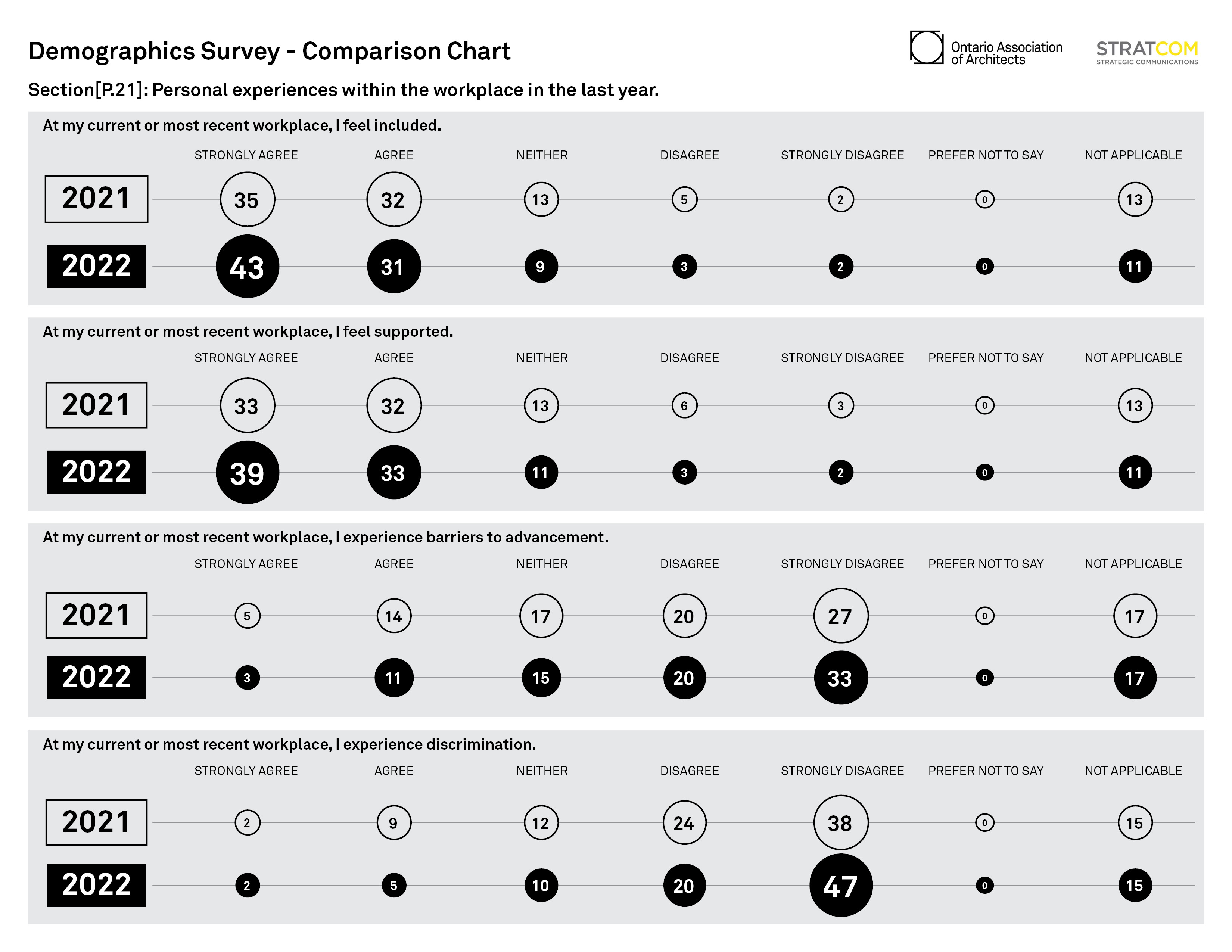Click the 'barriers to advancement' statement heading

[x=326, y=538]
